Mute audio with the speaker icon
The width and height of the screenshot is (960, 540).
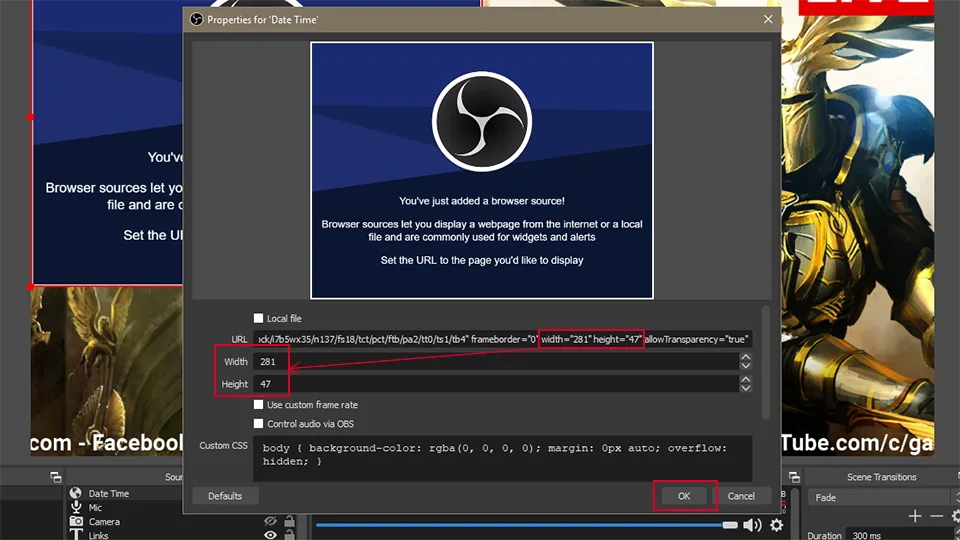pos(752,525)
